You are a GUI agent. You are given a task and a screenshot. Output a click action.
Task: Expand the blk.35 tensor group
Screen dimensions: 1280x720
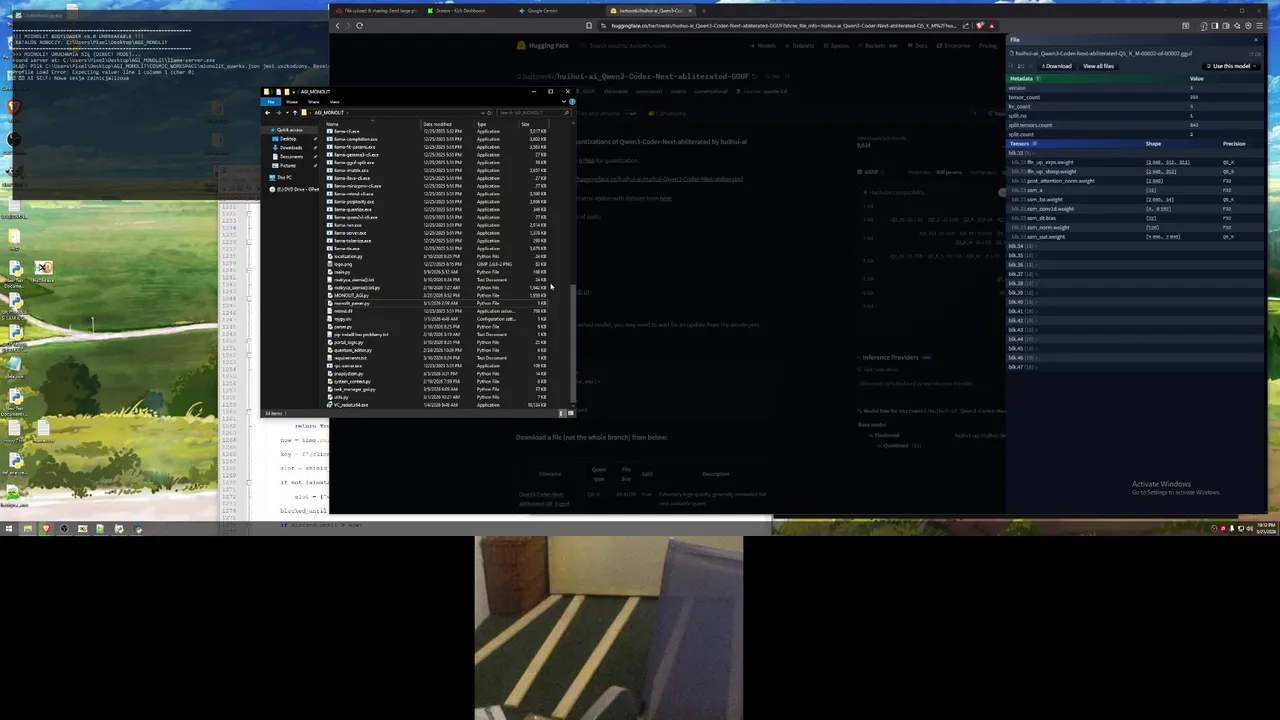pos(1022,255)
